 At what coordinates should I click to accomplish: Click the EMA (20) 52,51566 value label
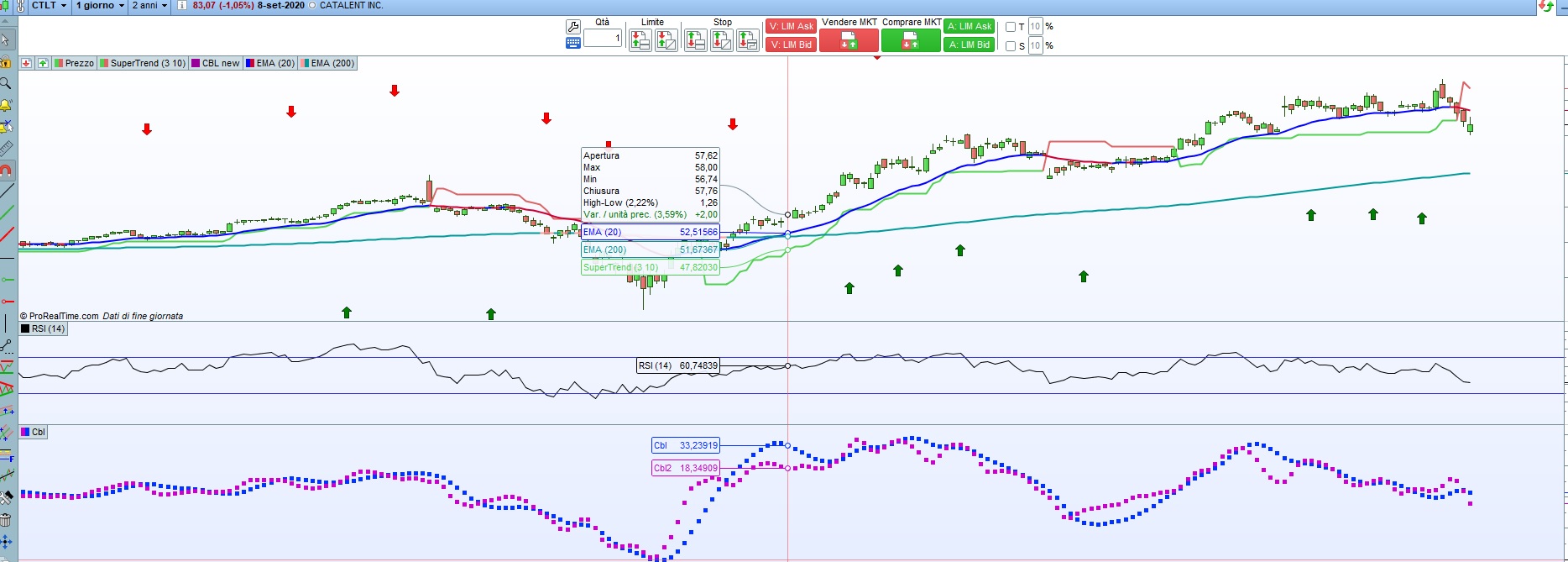point(651,232)
